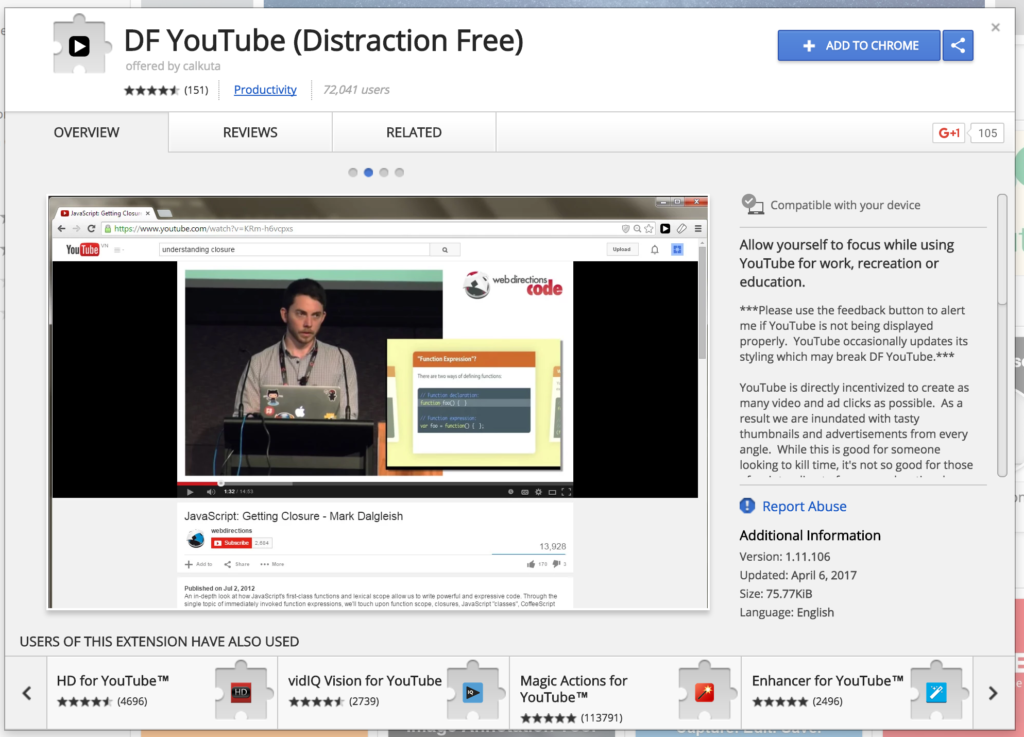Click the Additional Information heading
The height and width of the screenshot is (737, 1024).
pos(810,535)
